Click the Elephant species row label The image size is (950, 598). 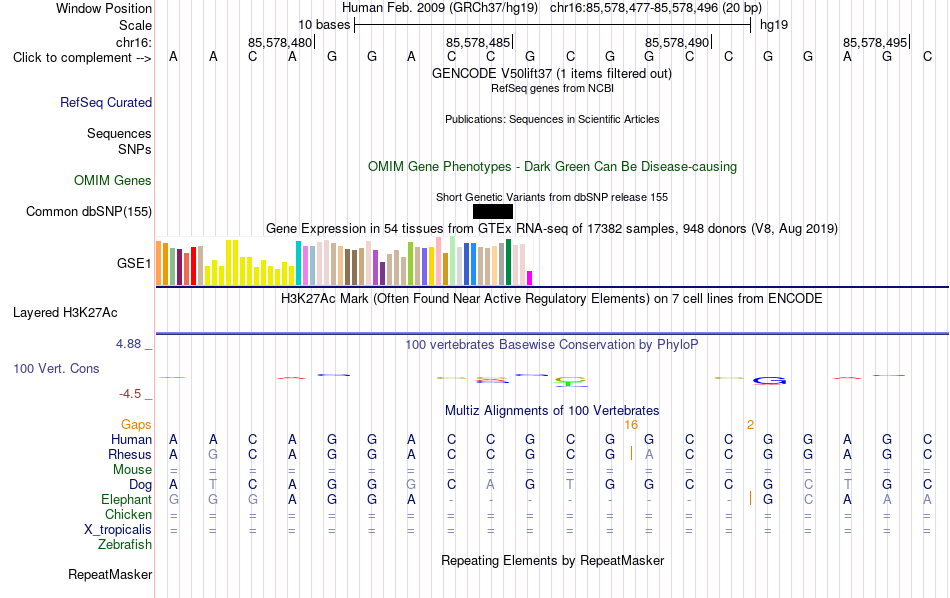click(x=127, y=499)
